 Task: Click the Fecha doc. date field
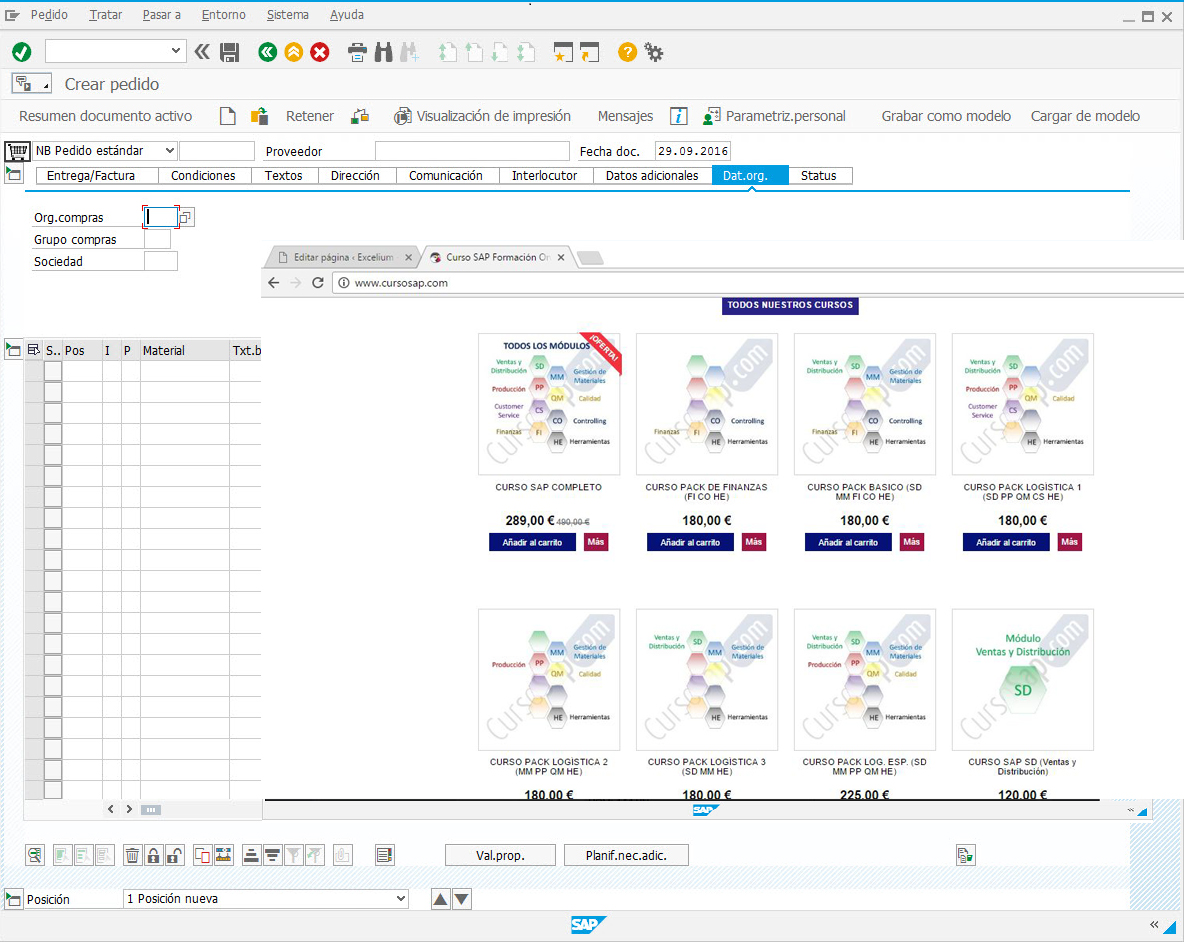coord(692,151)
